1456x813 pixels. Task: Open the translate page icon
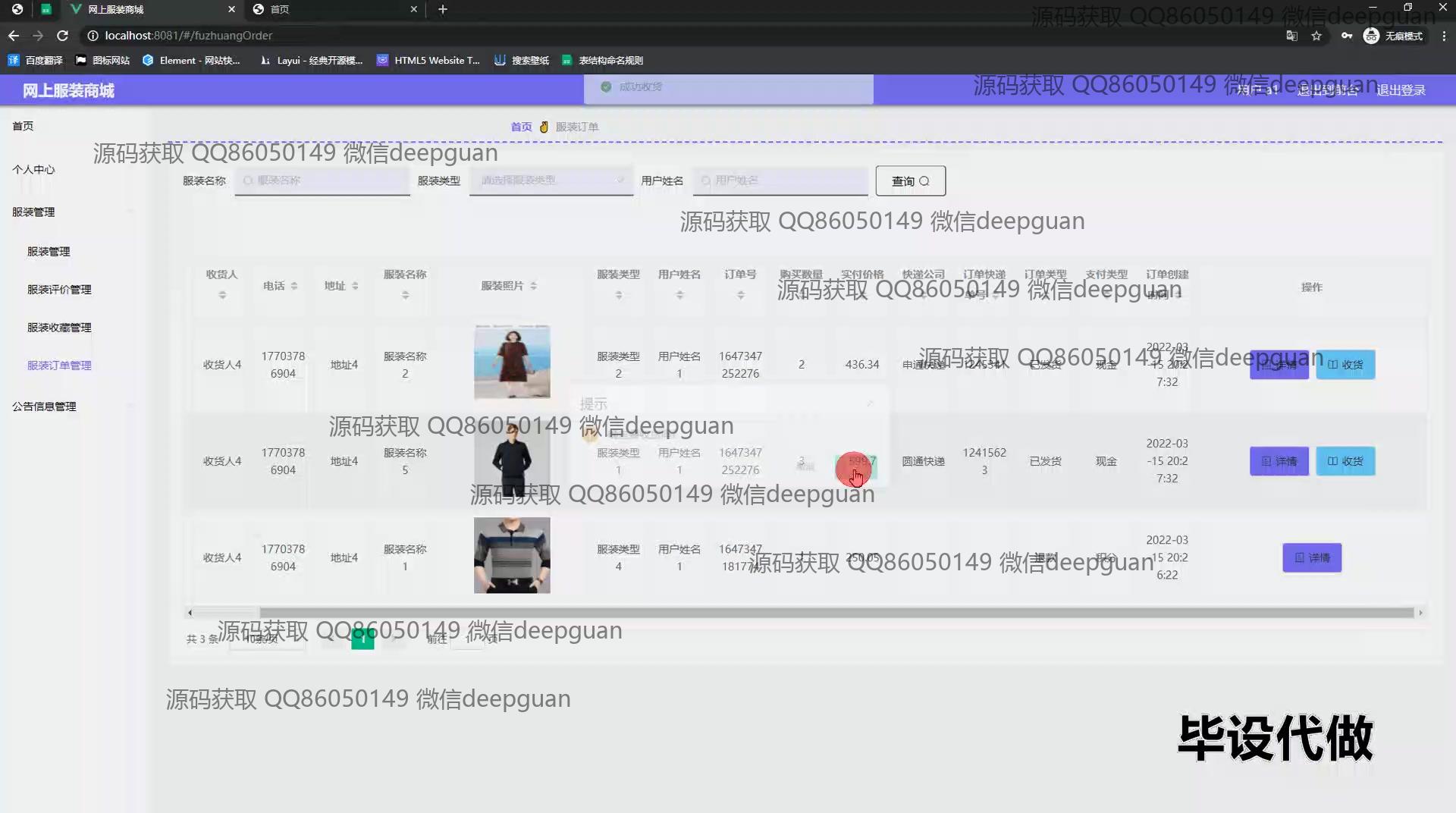coord(1291,36)
